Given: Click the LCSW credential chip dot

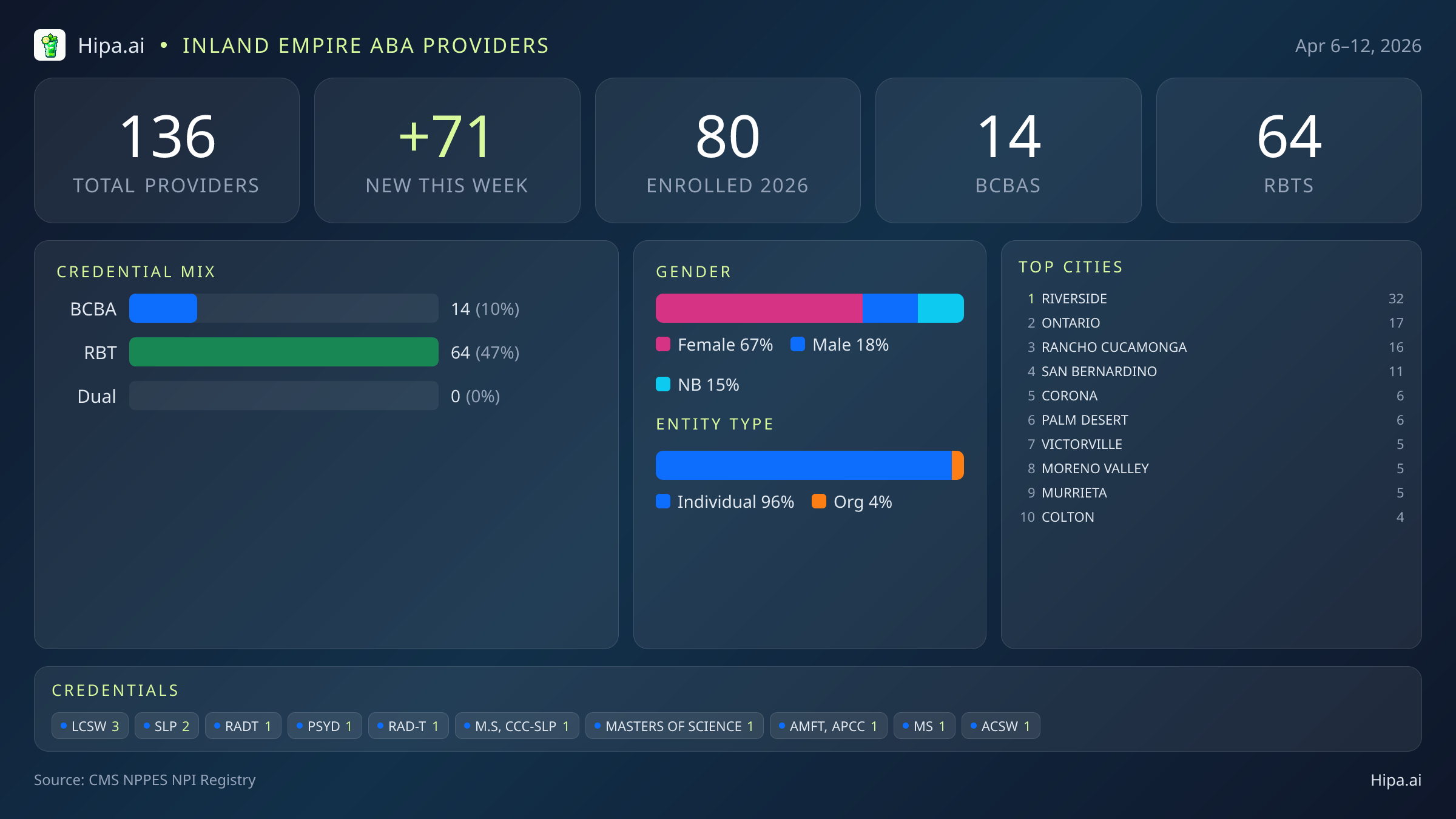Looking at the screenshot, I should 63,725.
